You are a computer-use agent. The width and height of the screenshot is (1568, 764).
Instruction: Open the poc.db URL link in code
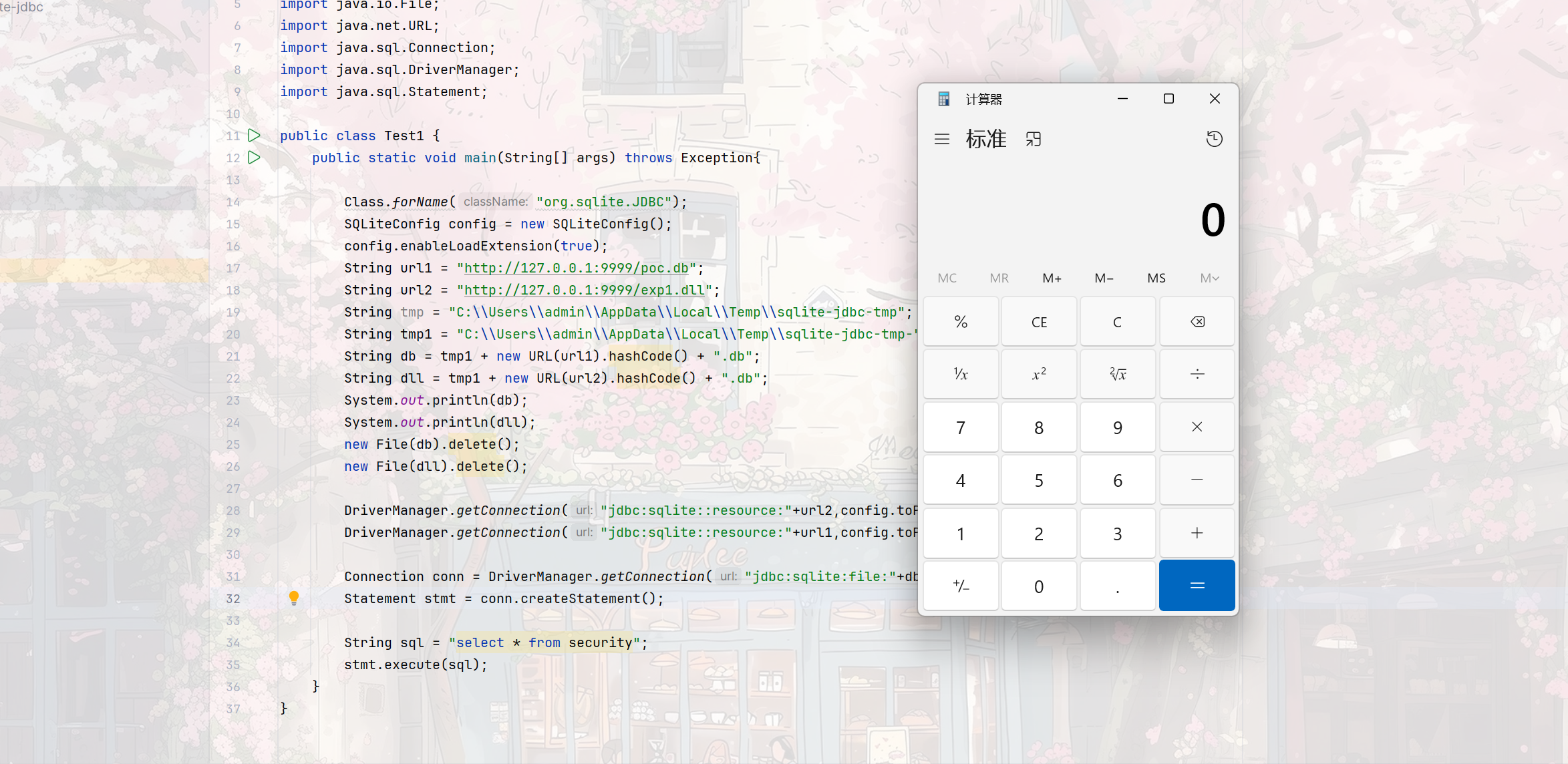pos(577,268)
